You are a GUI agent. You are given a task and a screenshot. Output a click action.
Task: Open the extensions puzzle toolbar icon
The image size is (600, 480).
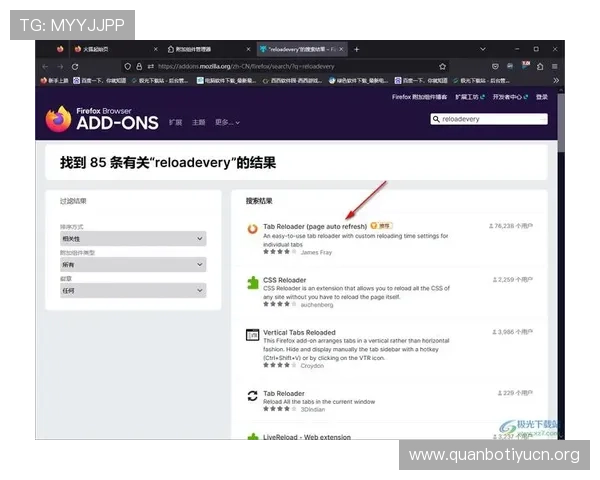click(540, 67)
